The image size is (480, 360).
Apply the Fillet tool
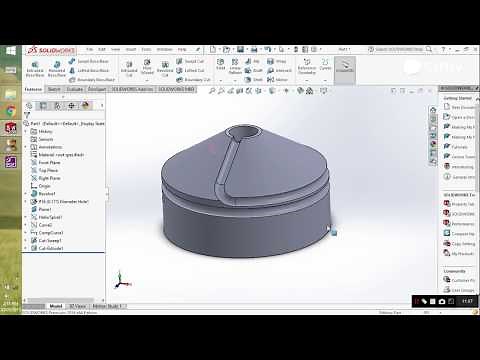[x=220, y=64]
